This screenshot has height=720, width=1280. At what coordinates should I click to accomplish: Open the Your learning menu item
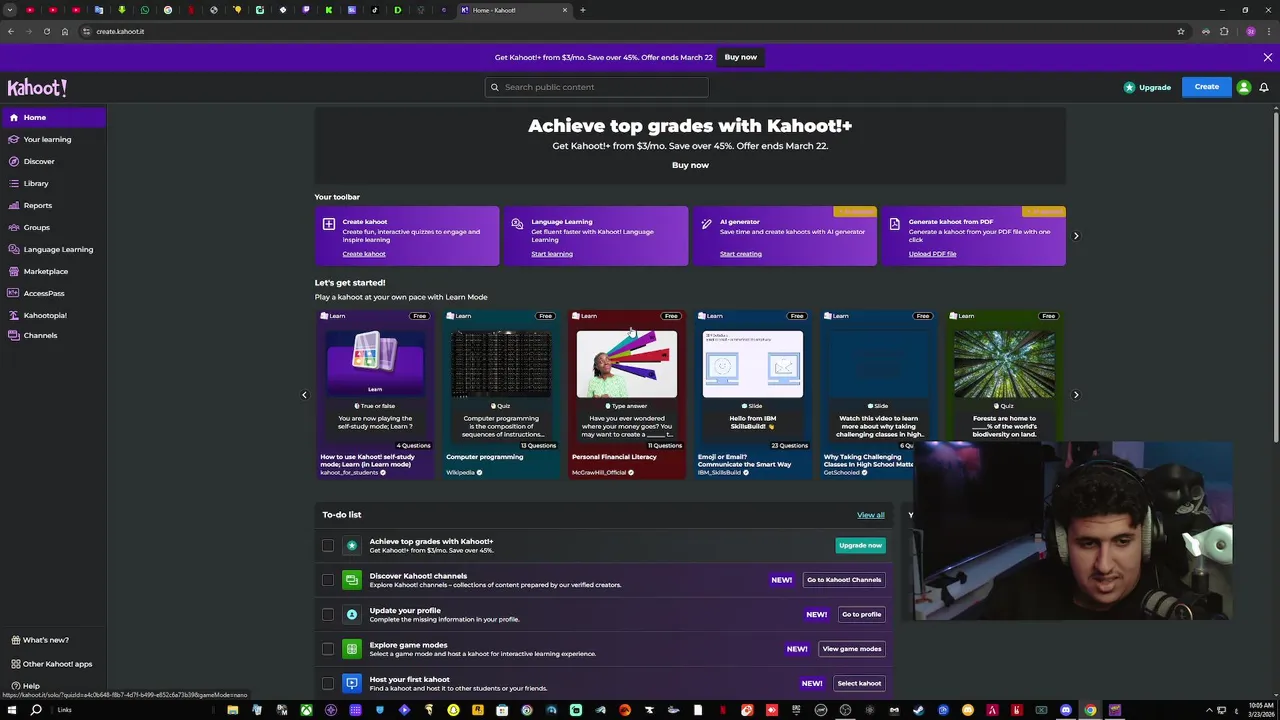[x=53, y=139]
